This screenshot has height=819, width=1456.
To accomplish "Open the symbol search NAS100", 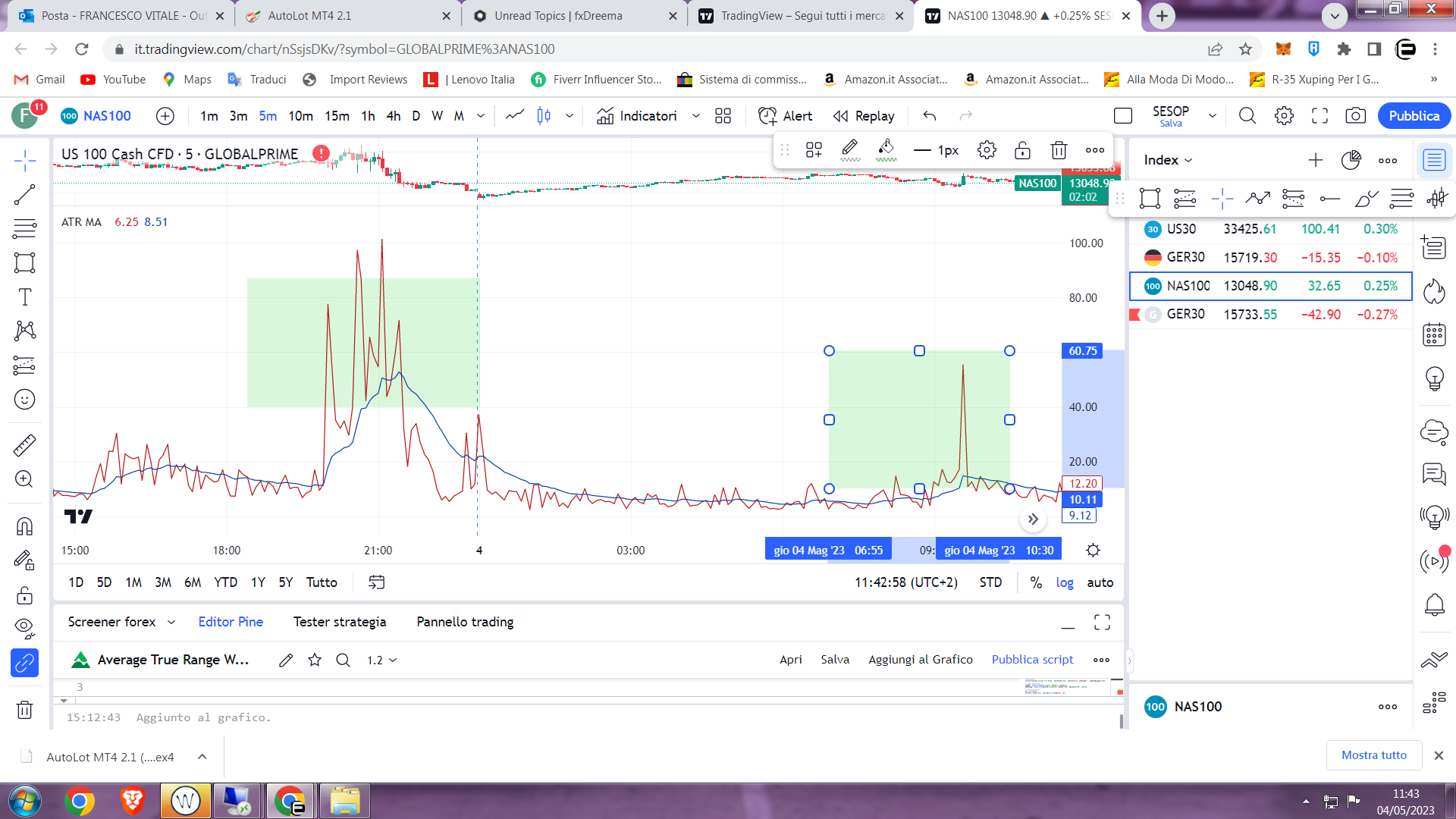I will [x=96, y=116].
